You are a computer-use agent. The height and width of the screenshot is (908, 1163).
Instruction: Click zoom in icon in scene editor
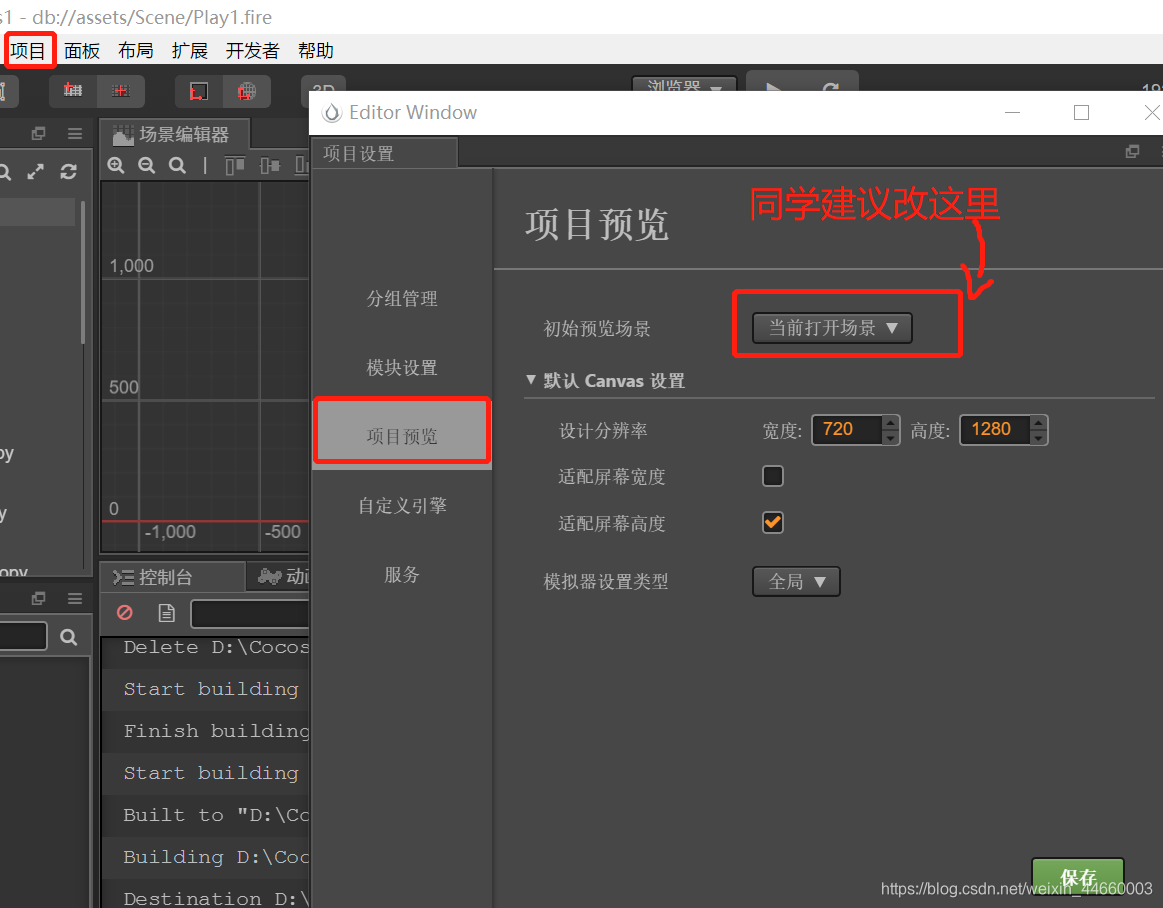(116, 165)
